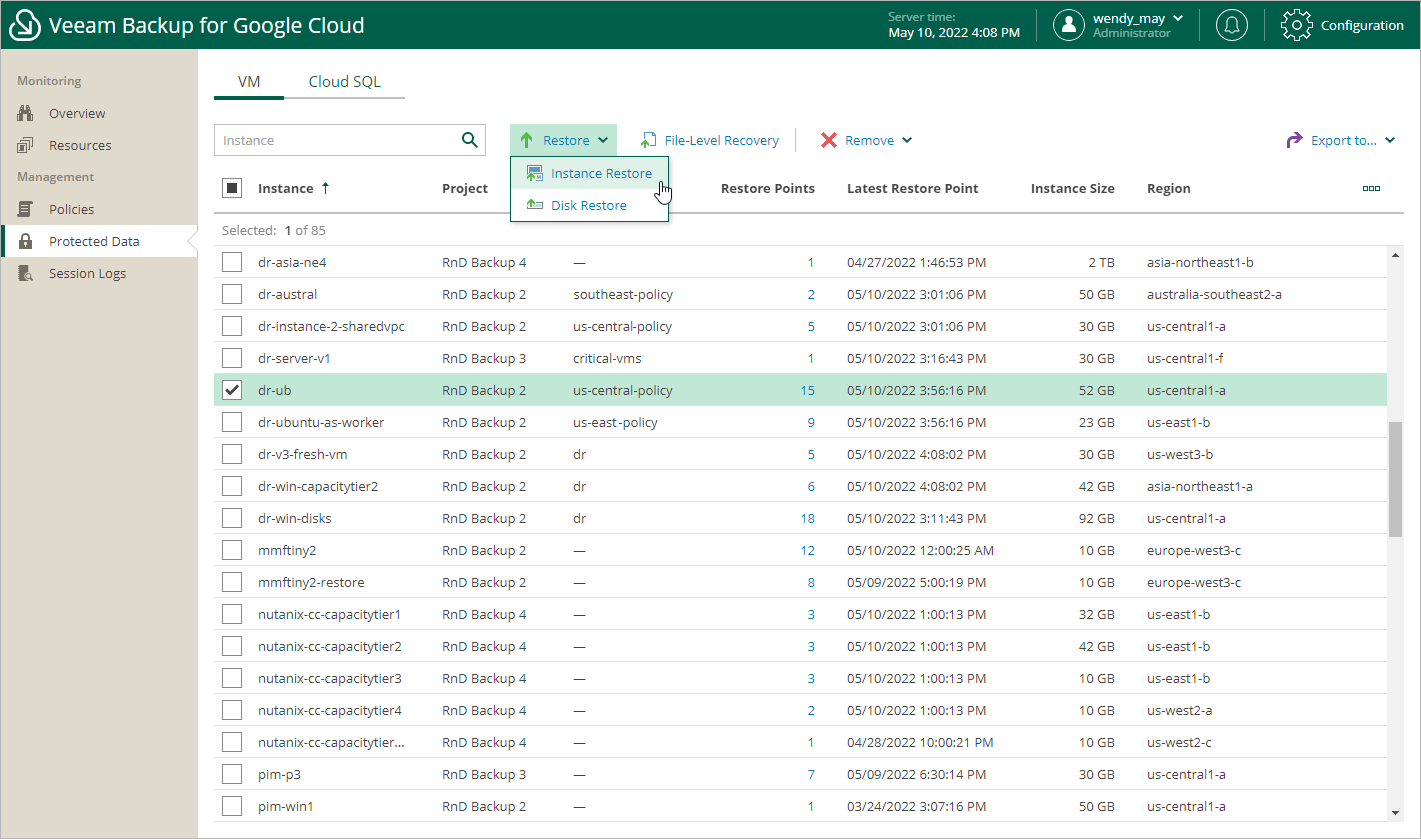Open the 9 restore points for dr-ubuntu-as-worker
Image resolution: width=1421 pixels, height=839 pixels.
(x=811, y=422)
